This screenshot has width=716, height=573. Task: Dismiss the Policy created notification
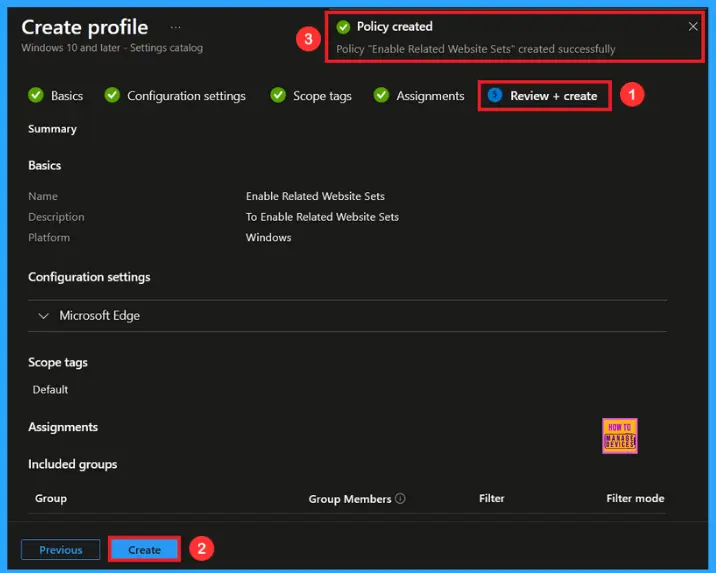coord(693,26)
